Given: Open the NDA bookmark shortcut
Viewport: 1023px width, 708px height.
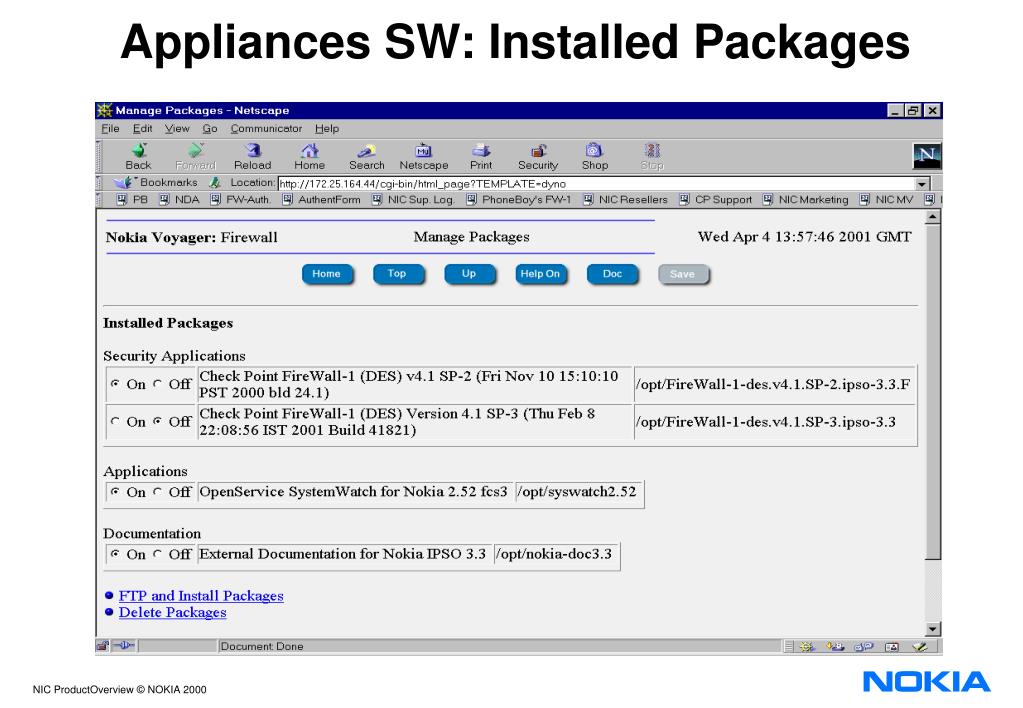Looking at the screenshot, I should click(179, 200).
